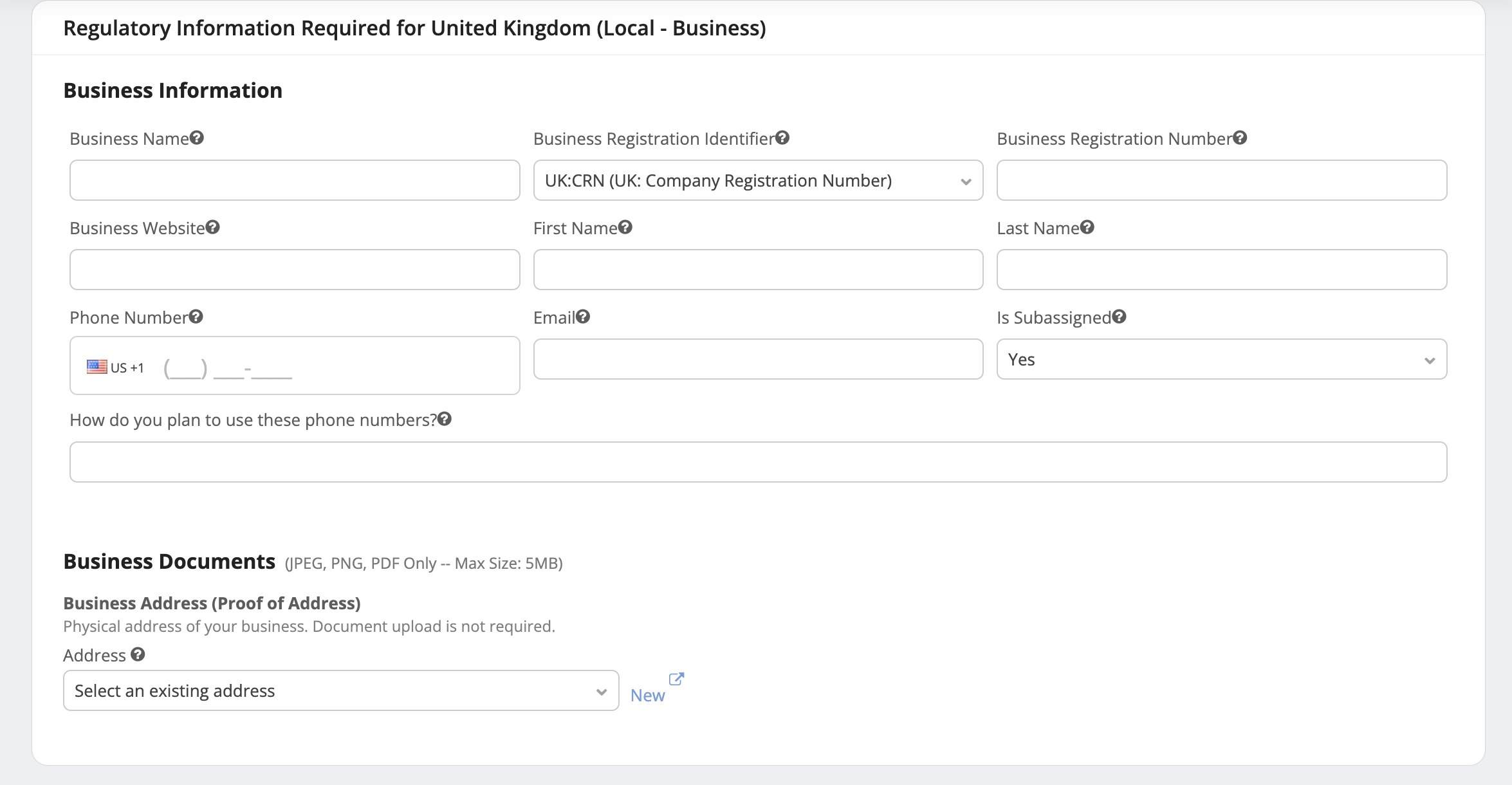Open US +1 country code selector
This screenshot has height=785, width=1512.
point(116,367)
